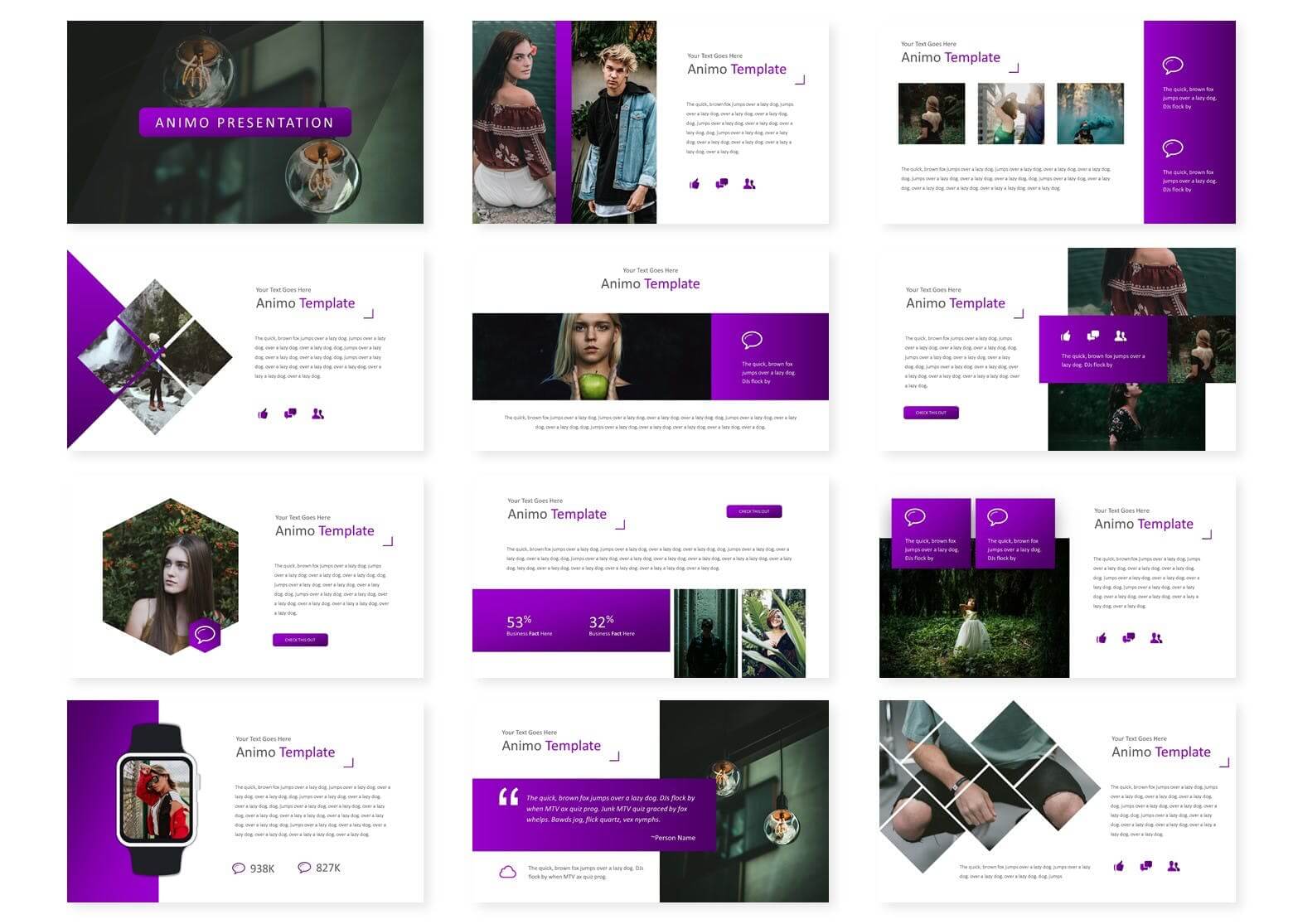Click people icon on forest bride slide

coord(1156,638)
